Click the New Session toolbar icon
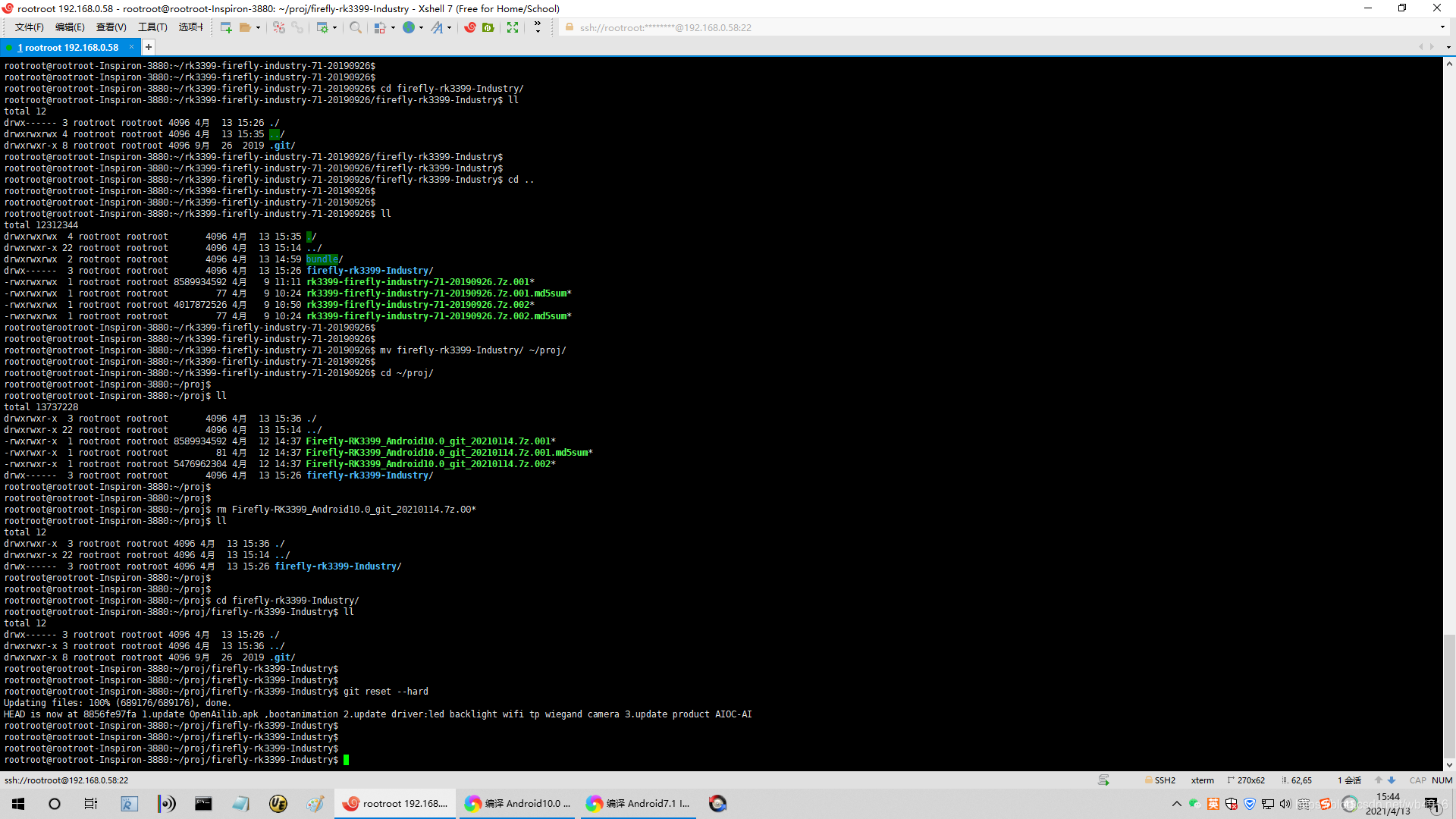1456x819 pixels. pos(225,27)
